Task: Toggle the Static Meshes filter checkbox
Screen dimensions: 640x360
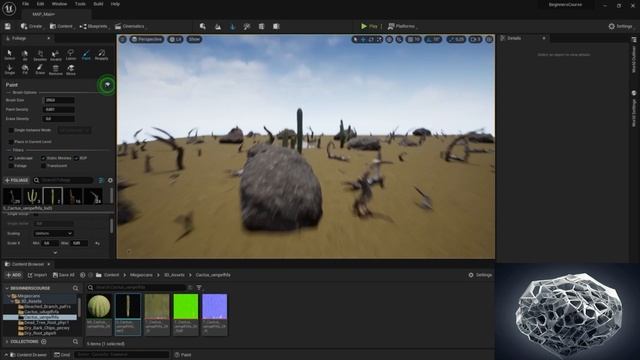Action: pos(43,158)
